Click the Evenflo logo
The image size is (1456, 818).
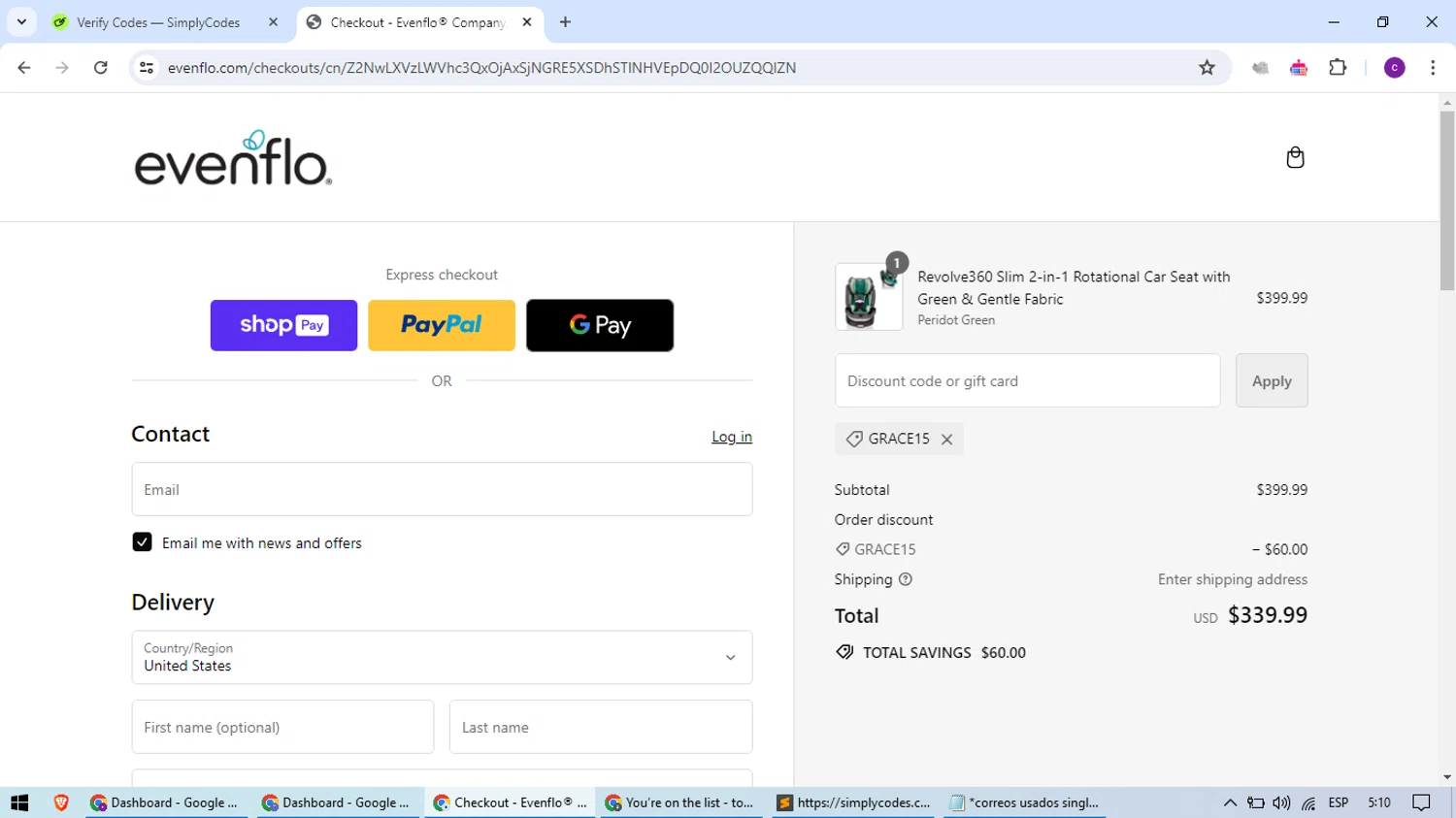[233, 158]
